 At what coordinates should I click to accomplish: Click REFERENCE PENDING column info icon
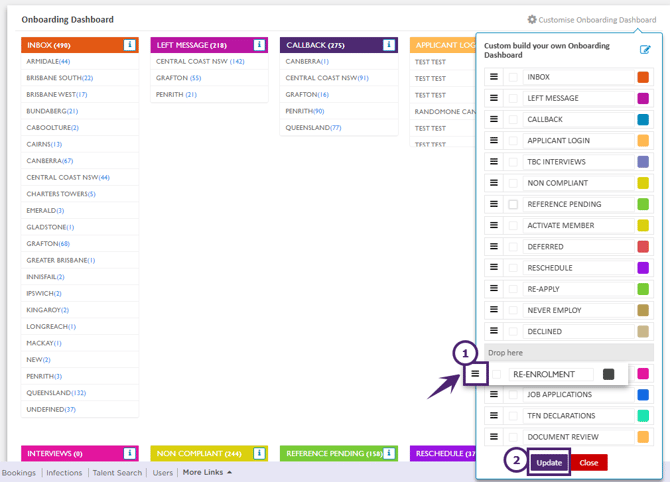click(x=389, y=453)
